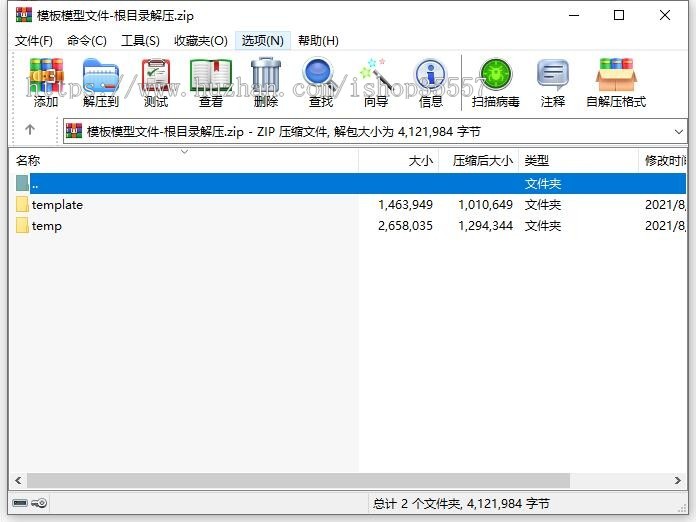Image resolution: width=696 pixels, height=522 pixels.
Task: Sort by 压缩后大小 column header
Action: point(478,161)
